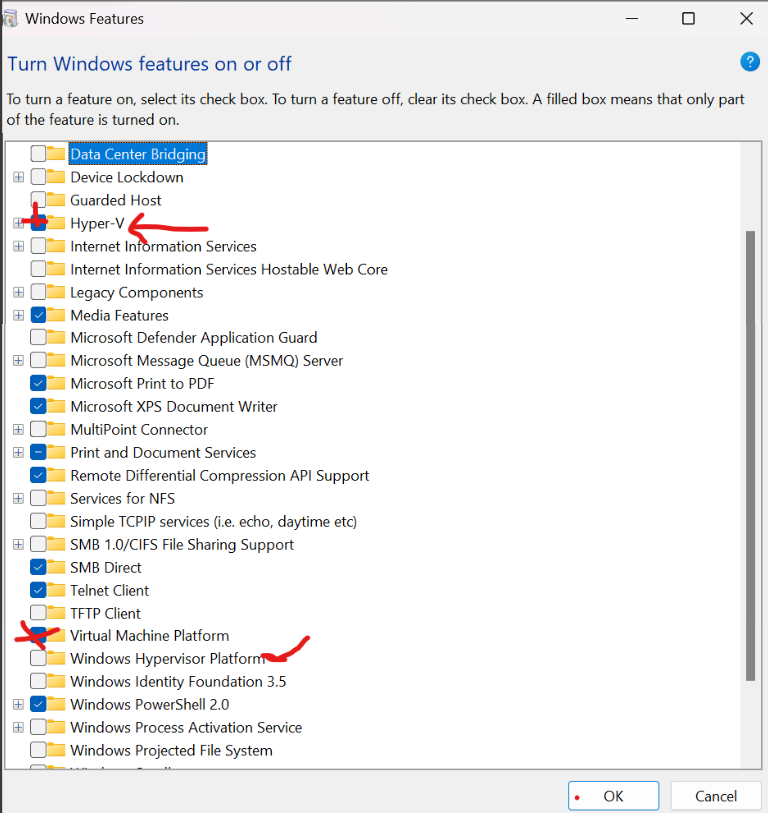Click the Cancel button
Image resolution: width=768 pixels, height=813 pixels.
point(716,796)
